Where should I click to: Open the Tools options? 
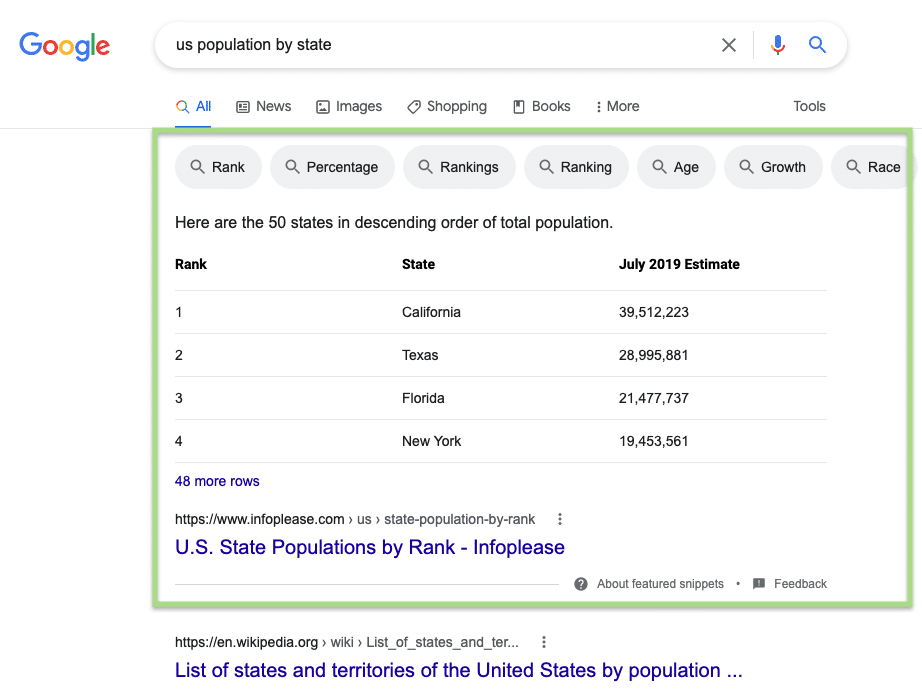(809, 106)
